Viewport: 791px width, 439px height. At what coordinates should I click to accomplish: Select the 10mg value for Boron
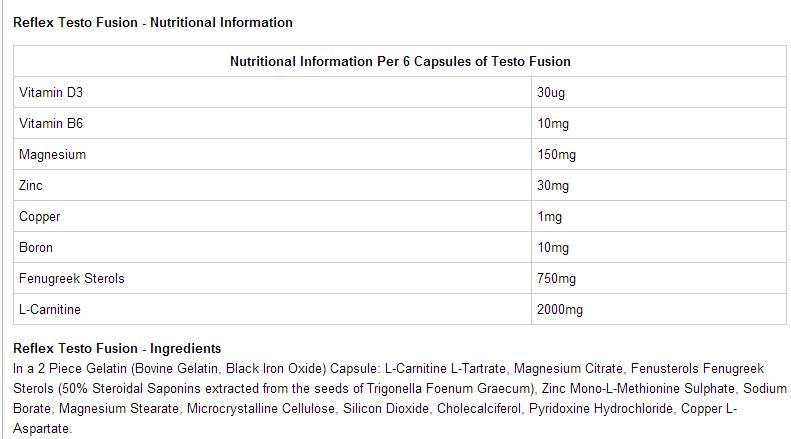(553, 247)
